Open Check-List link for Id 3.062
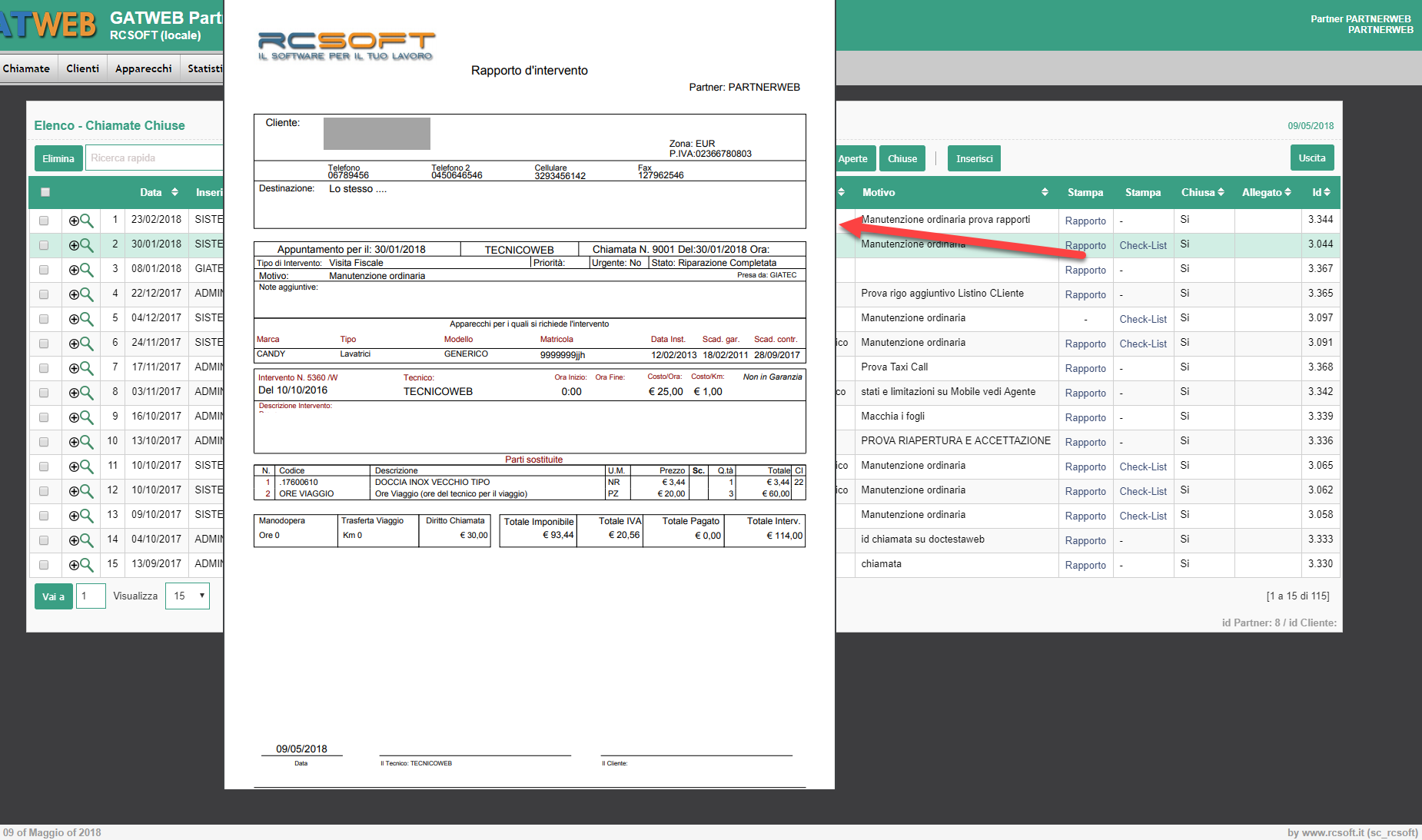Viewport: 1422px width, 840px height. click(1143, 491)
